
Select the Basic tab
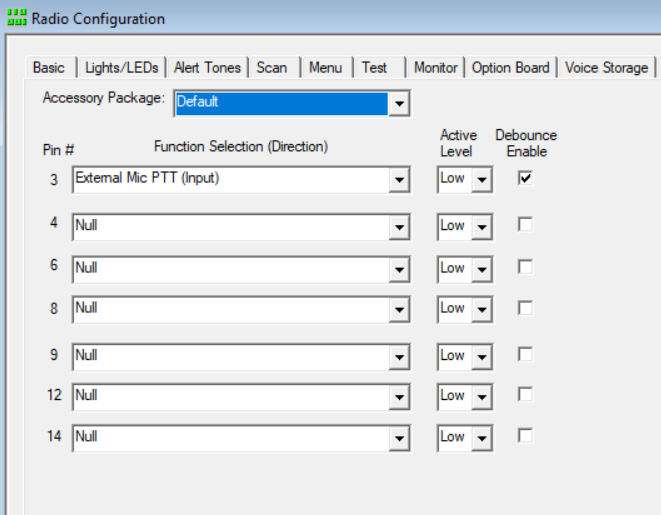pos(48,68)
